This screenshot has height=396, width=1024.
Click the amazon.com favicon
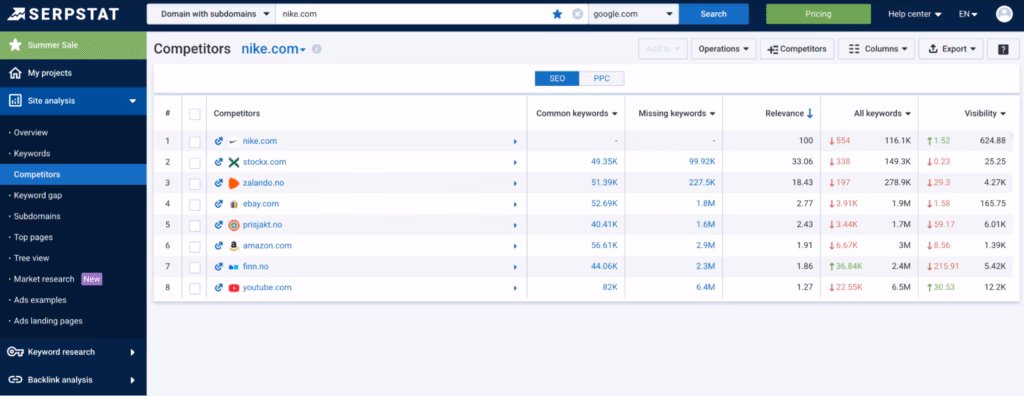(x=234, y=246)
